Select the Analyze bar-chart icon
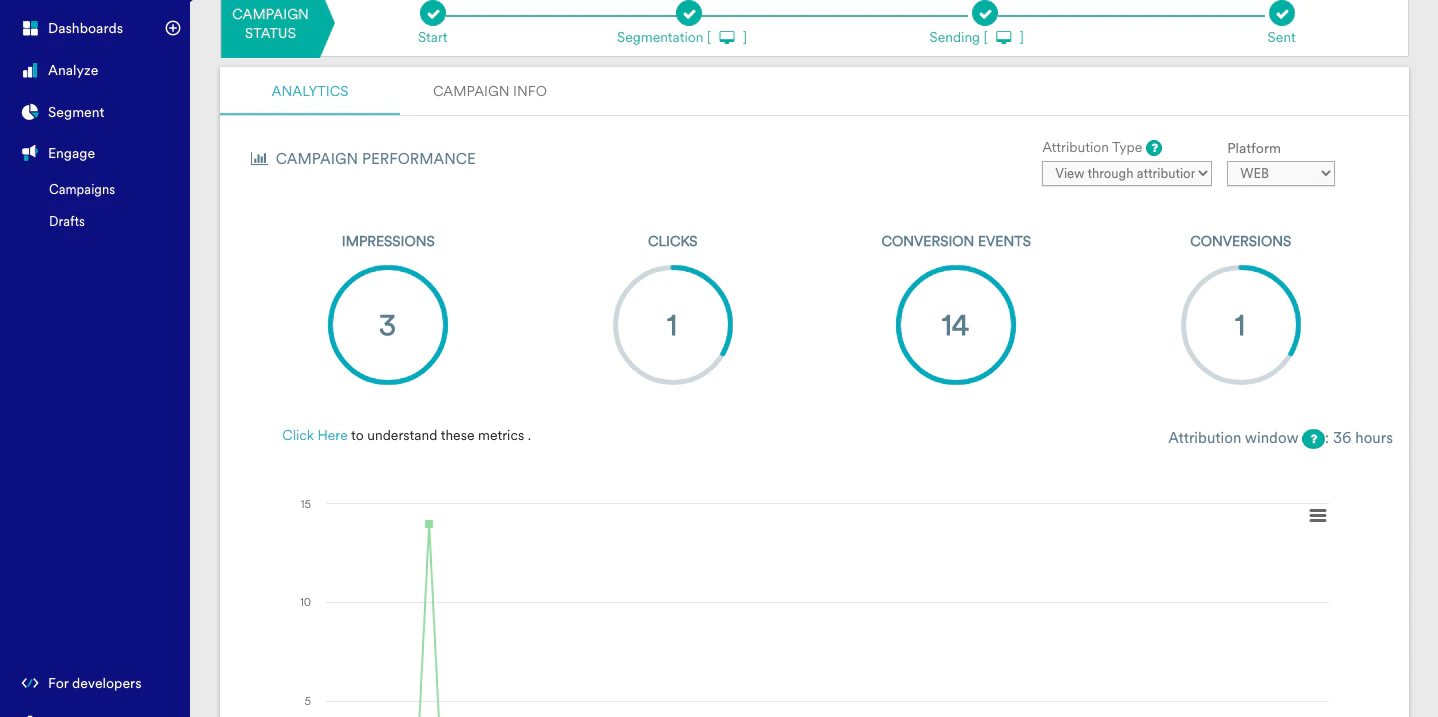Screen dimensions: 1438x717 (x=29, y=70)
